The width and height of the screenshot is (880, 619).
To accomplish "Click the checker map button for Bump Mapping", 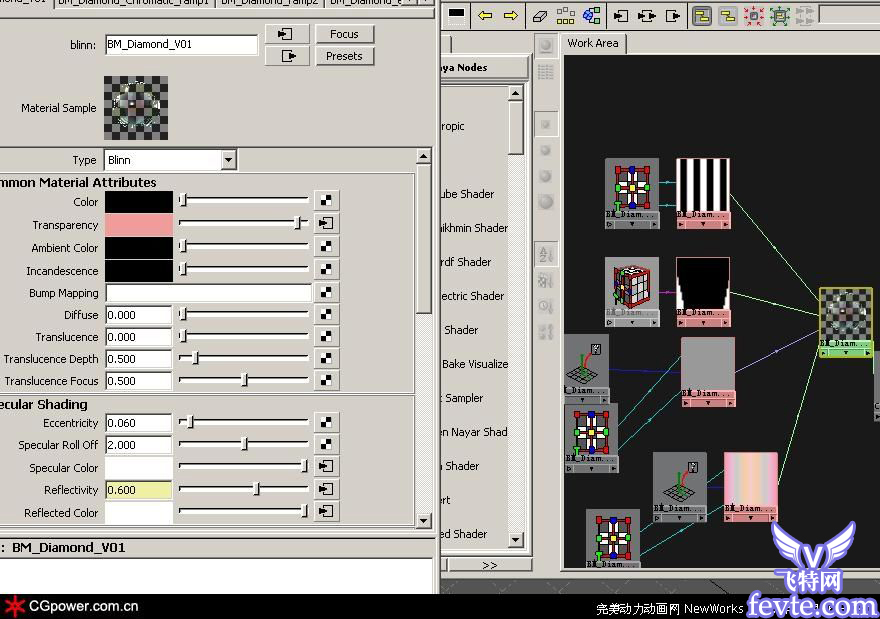I will pyautogui.click(x=326, y=292).
